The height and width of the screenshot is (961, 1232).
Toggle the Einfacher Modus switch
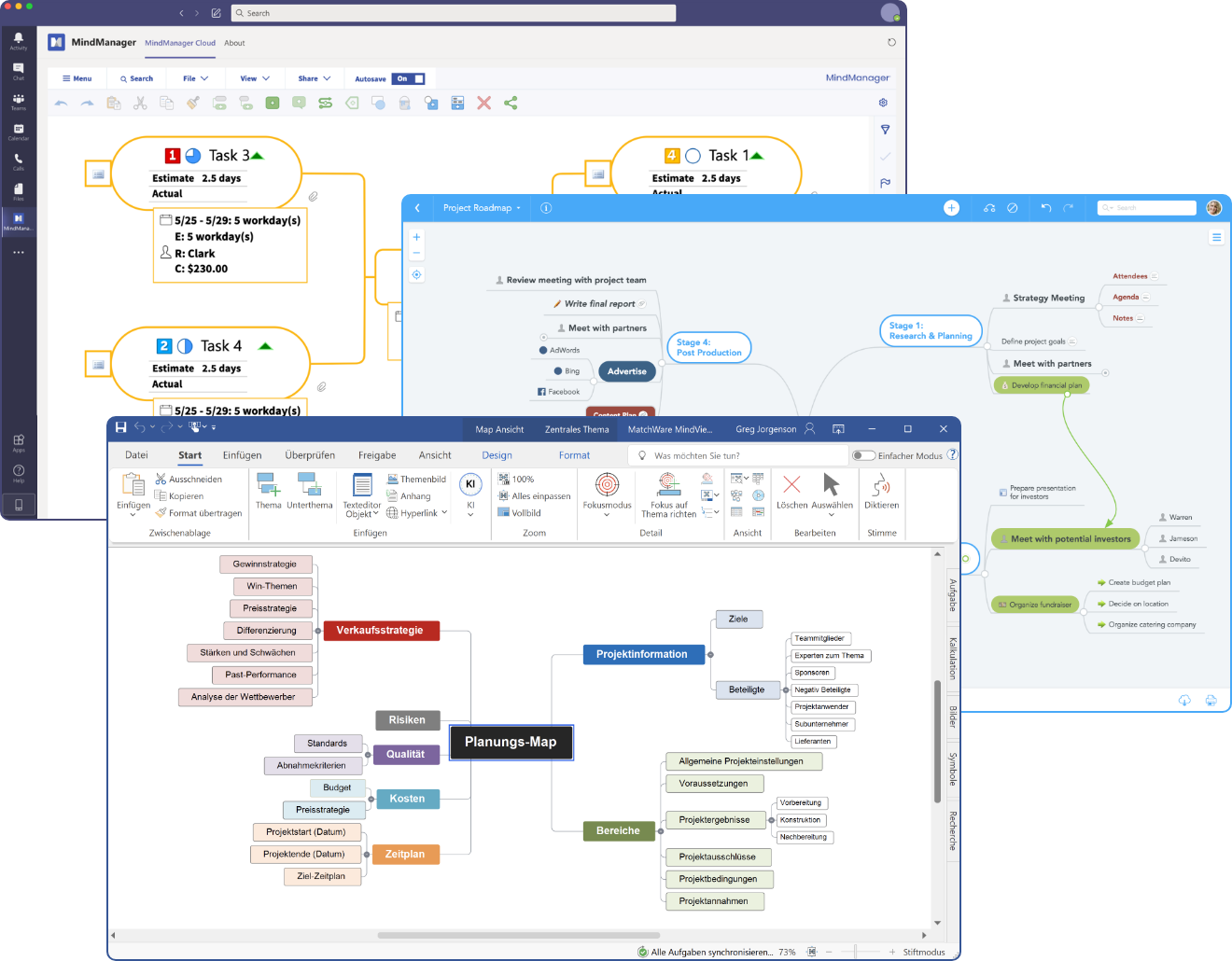[x=863, y=455]
